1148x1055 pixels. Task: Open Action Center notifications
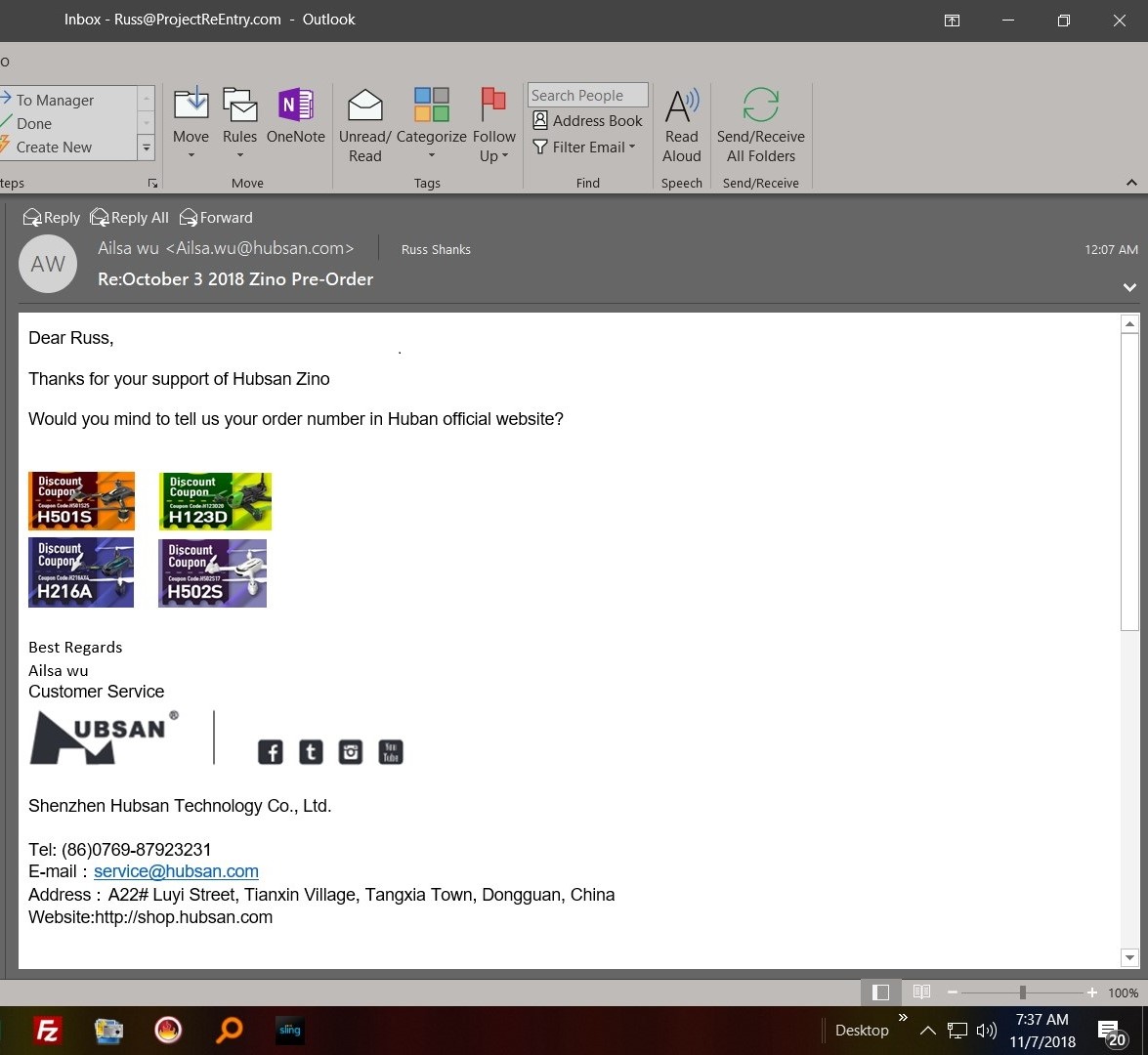point(1112,1032)
